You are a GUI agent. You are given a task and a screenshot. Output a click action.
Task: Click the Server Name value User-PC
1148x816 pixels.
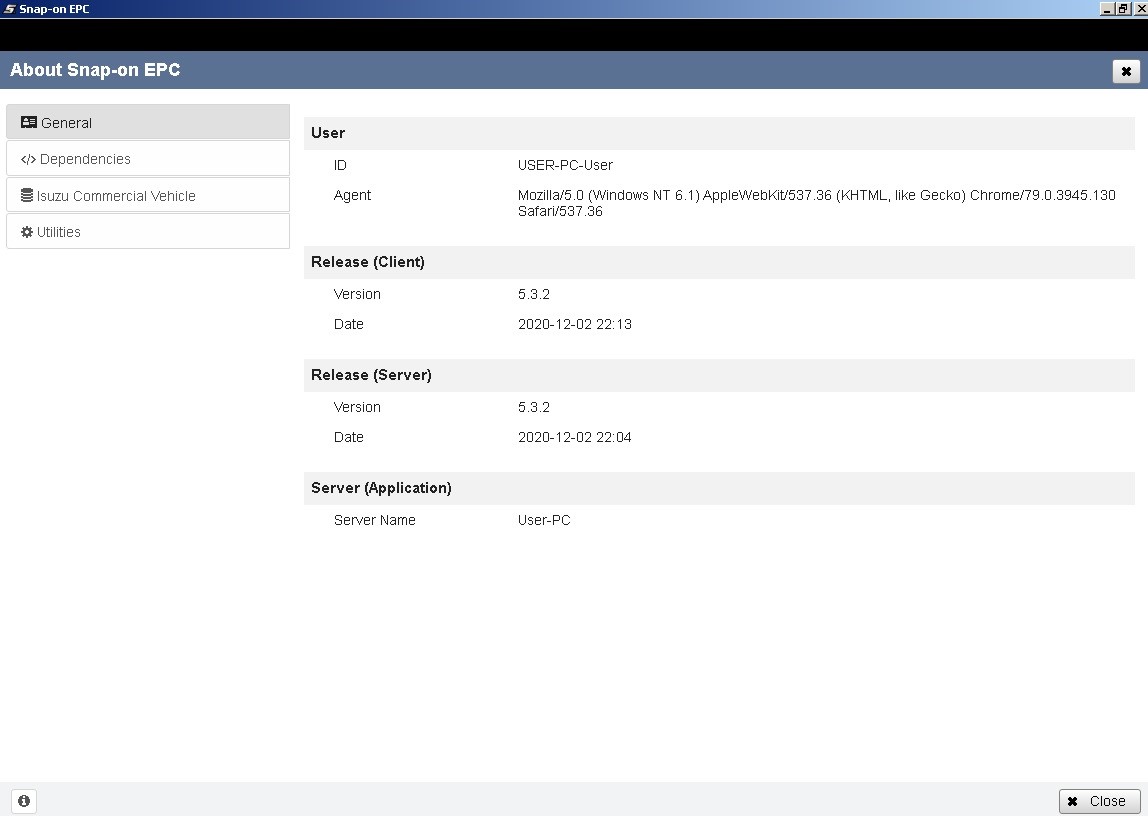coord(544,520)
